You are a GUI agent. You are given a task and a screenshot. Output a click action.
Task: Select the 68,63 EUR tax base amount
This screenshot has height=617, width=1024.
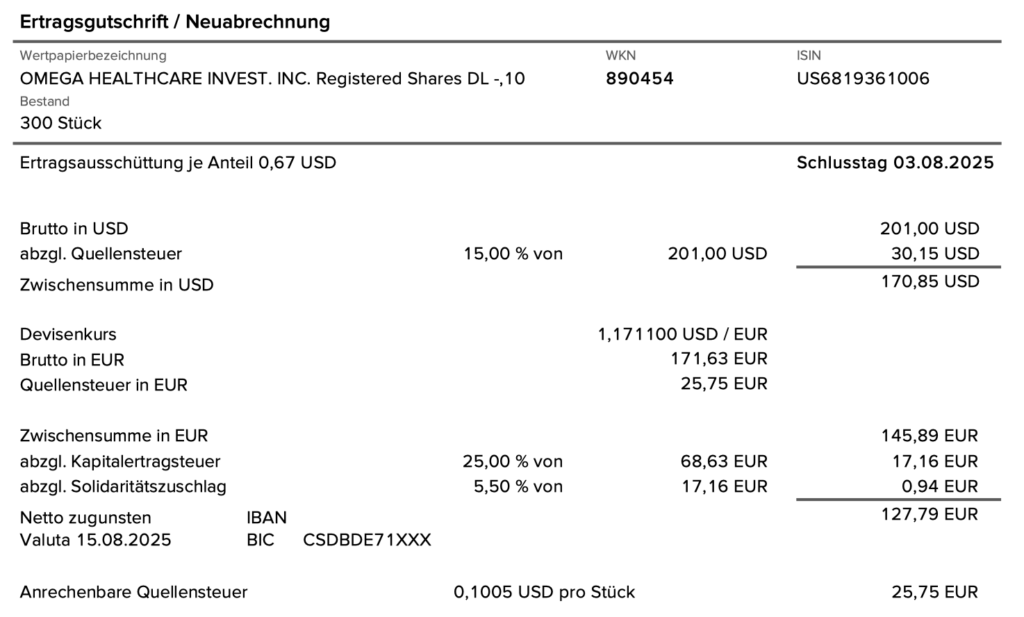pos(724,461)
